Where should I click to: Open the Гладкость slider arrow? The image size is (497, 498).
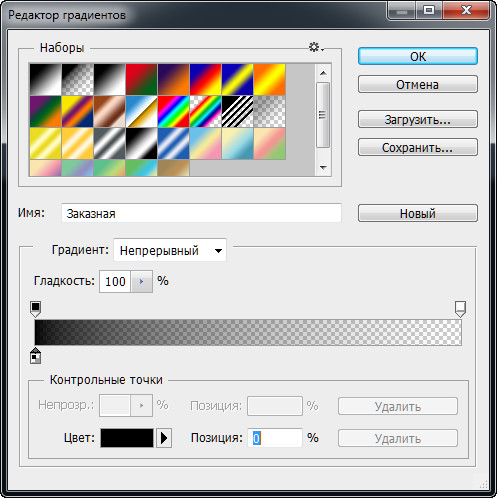[x=141, y=282]
